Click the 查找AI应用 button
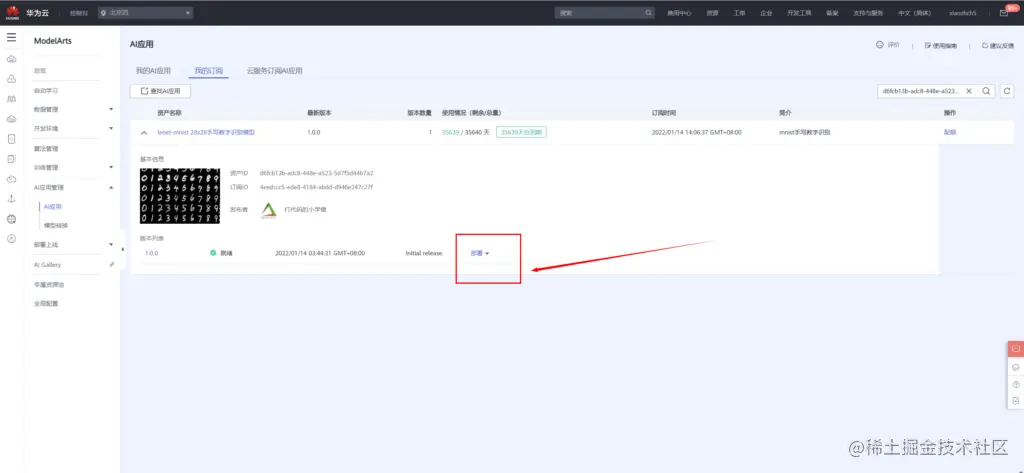 point(162,91)
